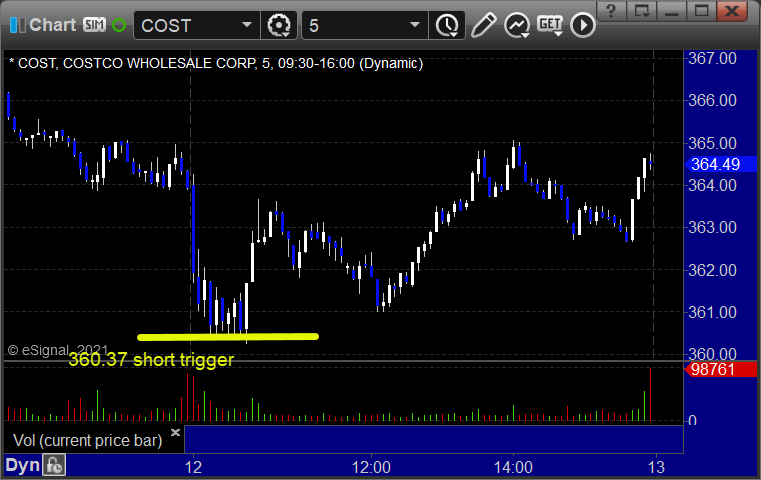Click the 364.49 current price tag
761x480 pixels.
click(x=720, y=164)
